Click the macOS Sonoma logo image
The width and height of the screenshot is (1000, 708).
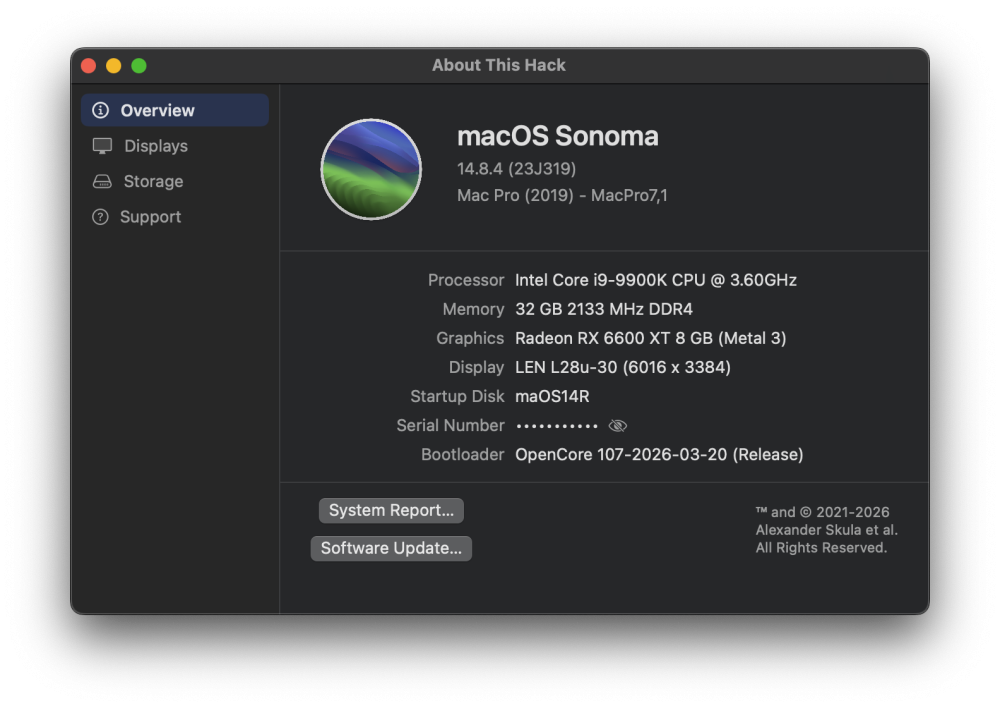[371, 169]
